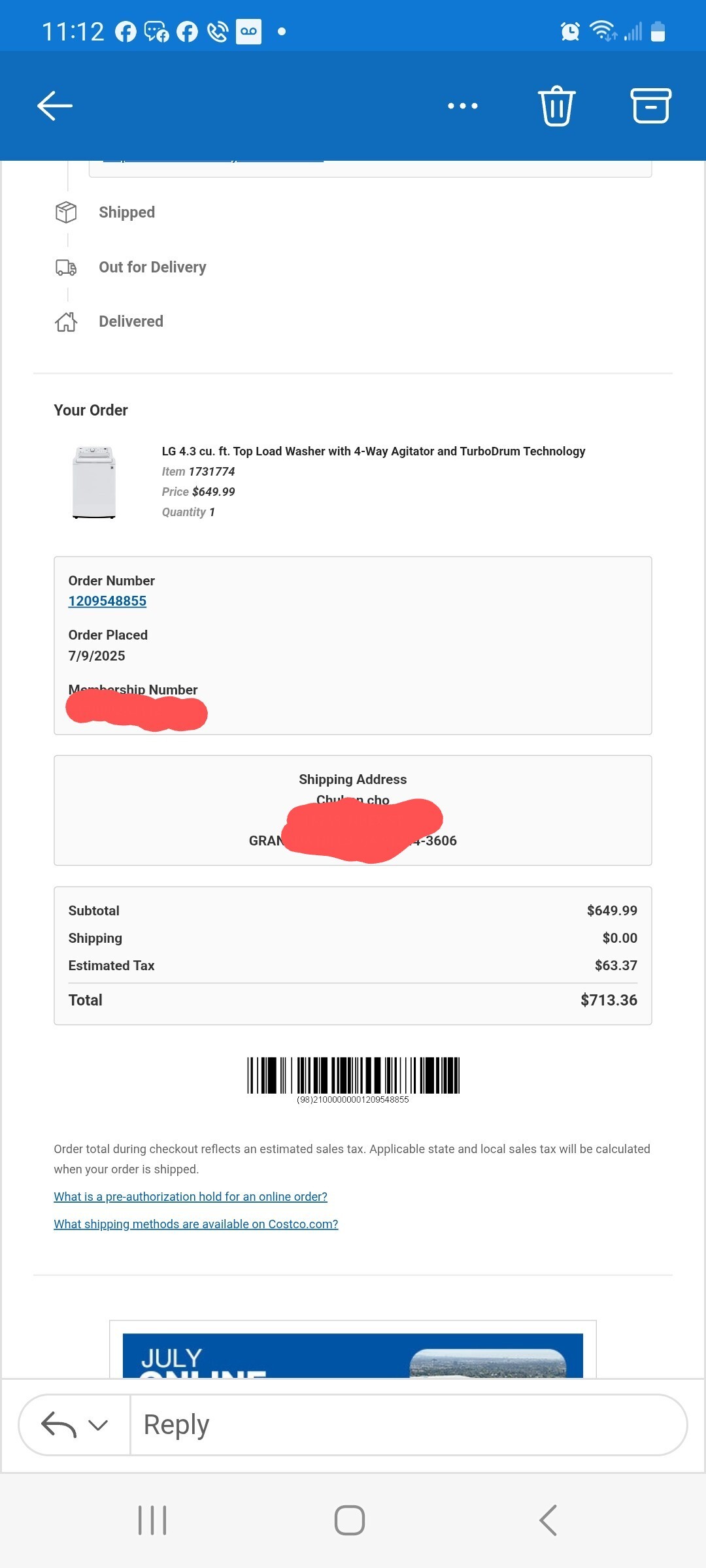Expand reply options chevron dropdown
Viewport: 706px width, 1568px height.
98,1425
